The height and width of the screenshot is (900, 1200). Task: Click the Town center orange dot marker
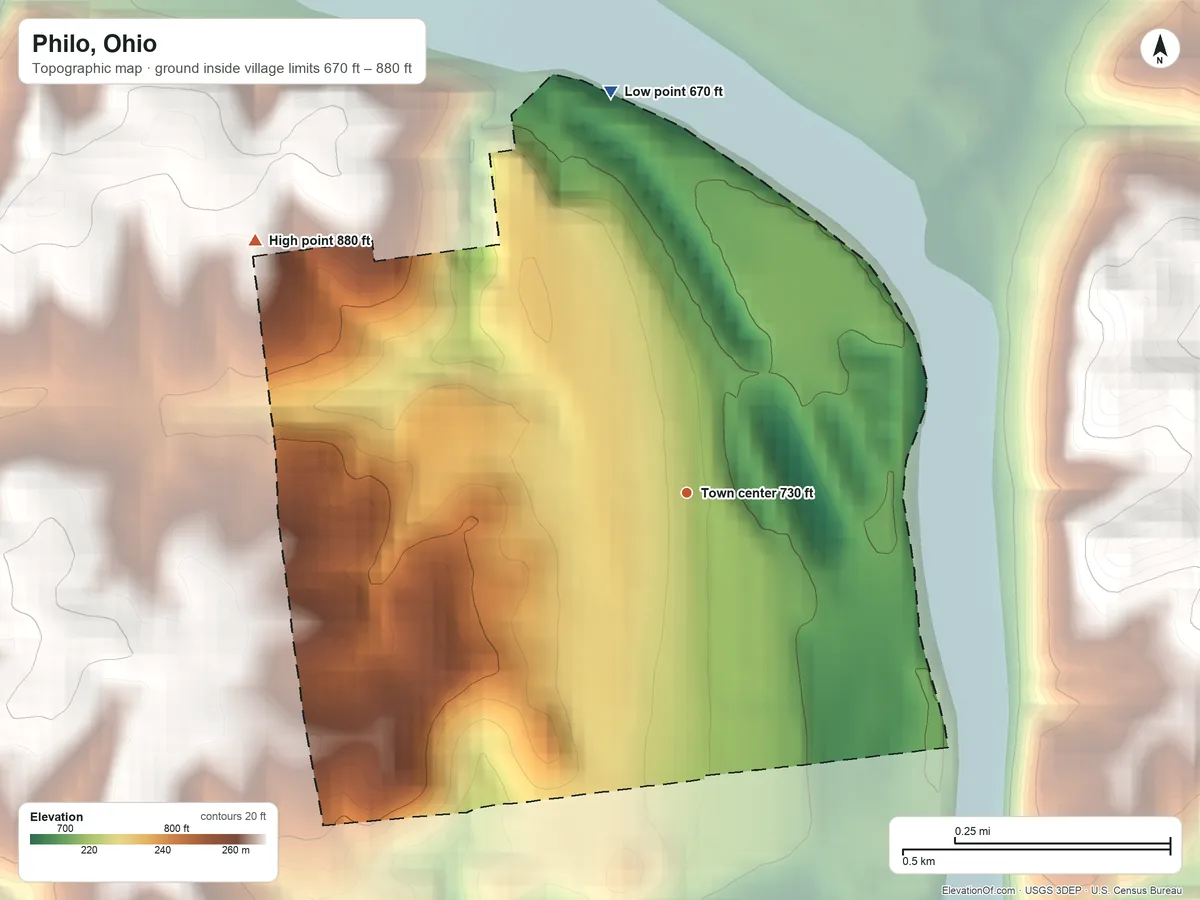point(686,493)
